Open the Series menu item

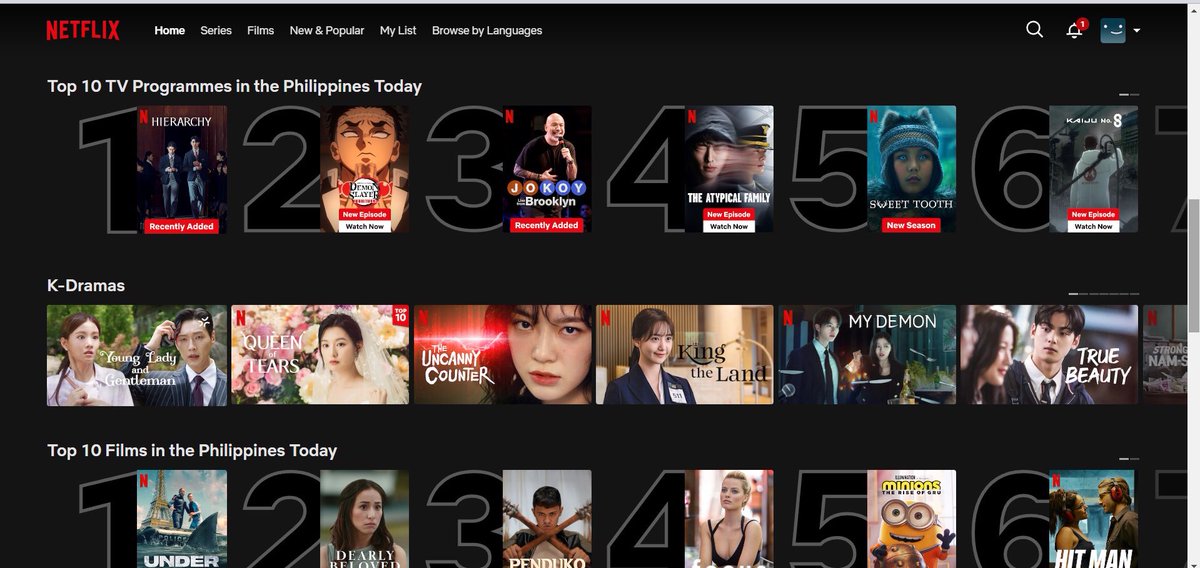pyautogui.click(x=216, y=31)
